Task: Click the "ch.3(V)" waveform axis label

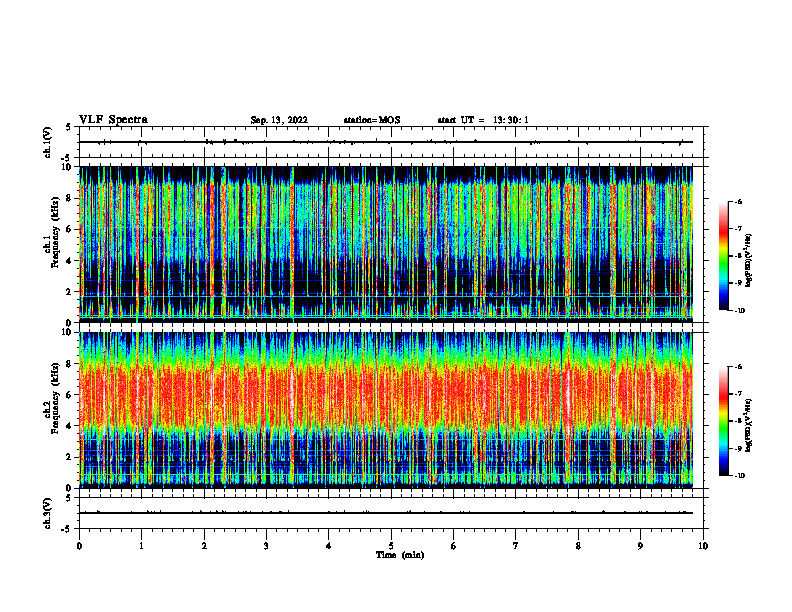Action: pos(48,514)
